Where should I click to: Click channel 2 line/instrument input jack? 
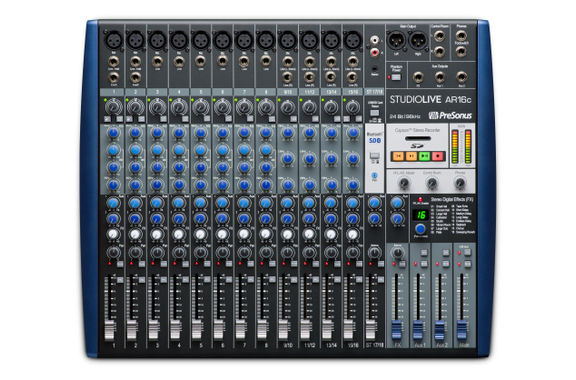[x=136, y=61]
